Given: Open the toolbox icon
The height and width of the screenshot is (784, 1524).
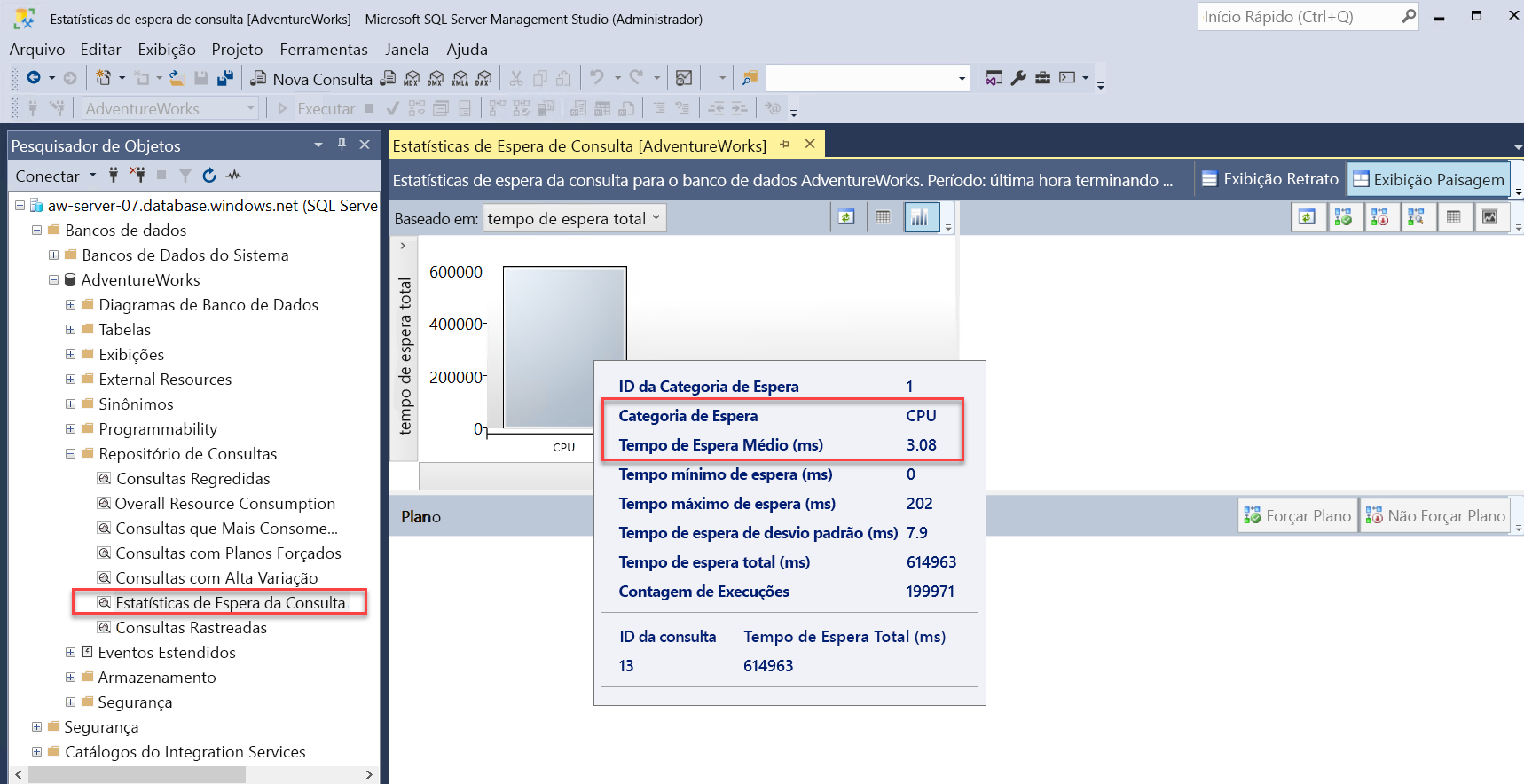Looking at the screenshot, I should click(x=1042, y=78).
